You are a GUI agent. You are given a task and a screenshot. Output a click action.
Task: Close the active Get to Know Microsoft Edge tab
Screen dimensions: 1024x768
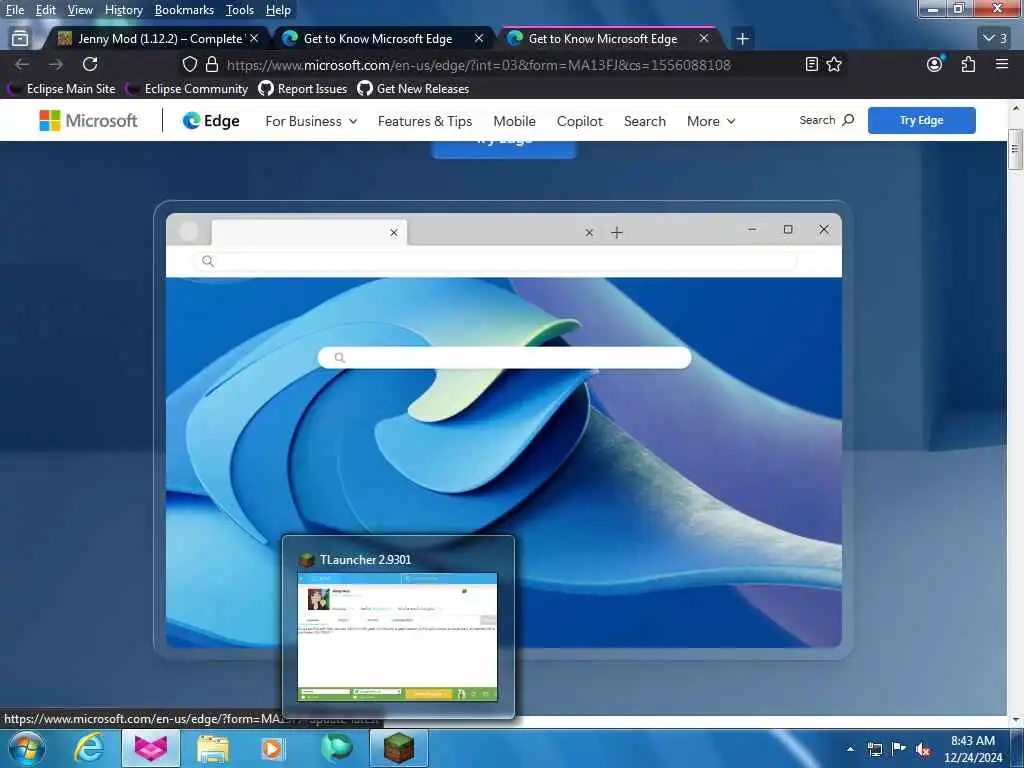pyautogui.click(x=703, y=39)
